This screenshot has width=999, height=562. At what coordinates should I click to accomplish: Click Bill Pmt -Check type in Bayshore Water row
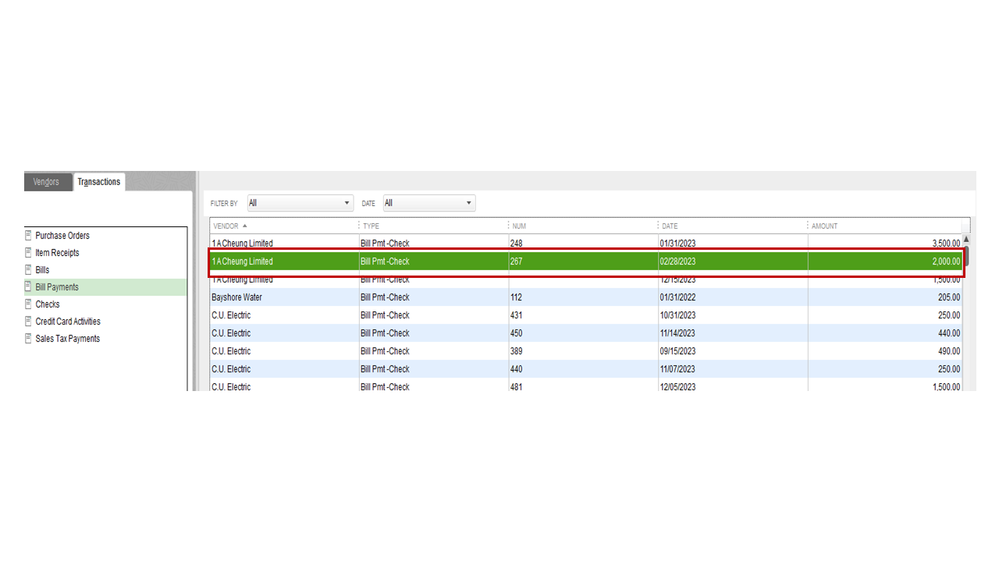click(385, 298)
